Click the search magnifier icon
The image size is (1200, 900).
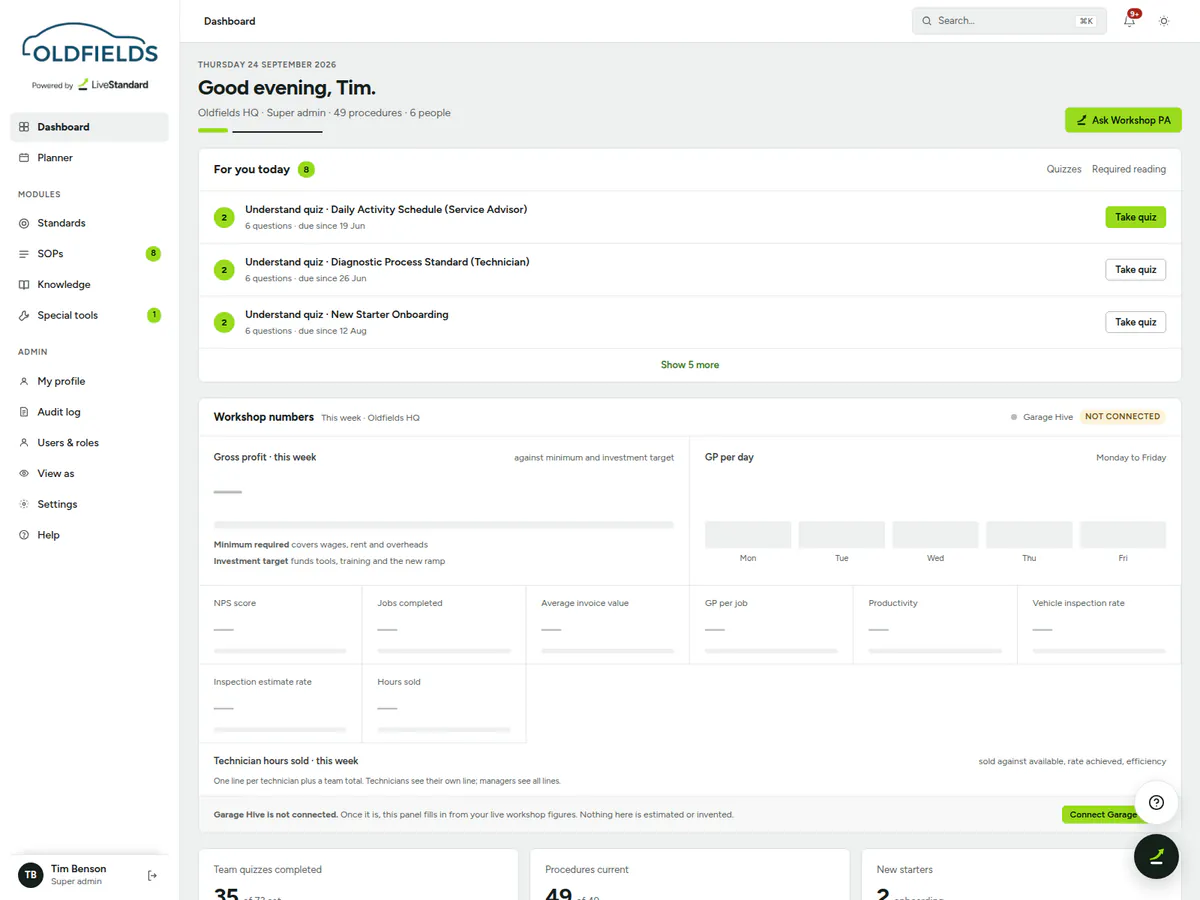(927, 21)
